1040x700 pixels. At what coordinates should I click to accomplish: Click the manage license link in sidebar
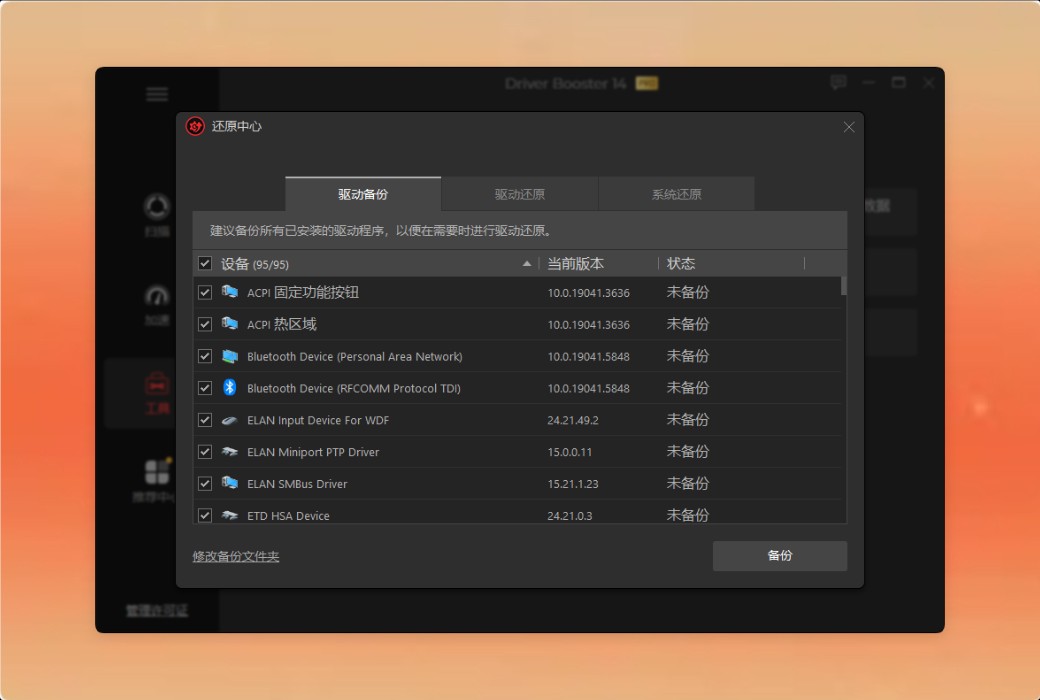(157, 610)
